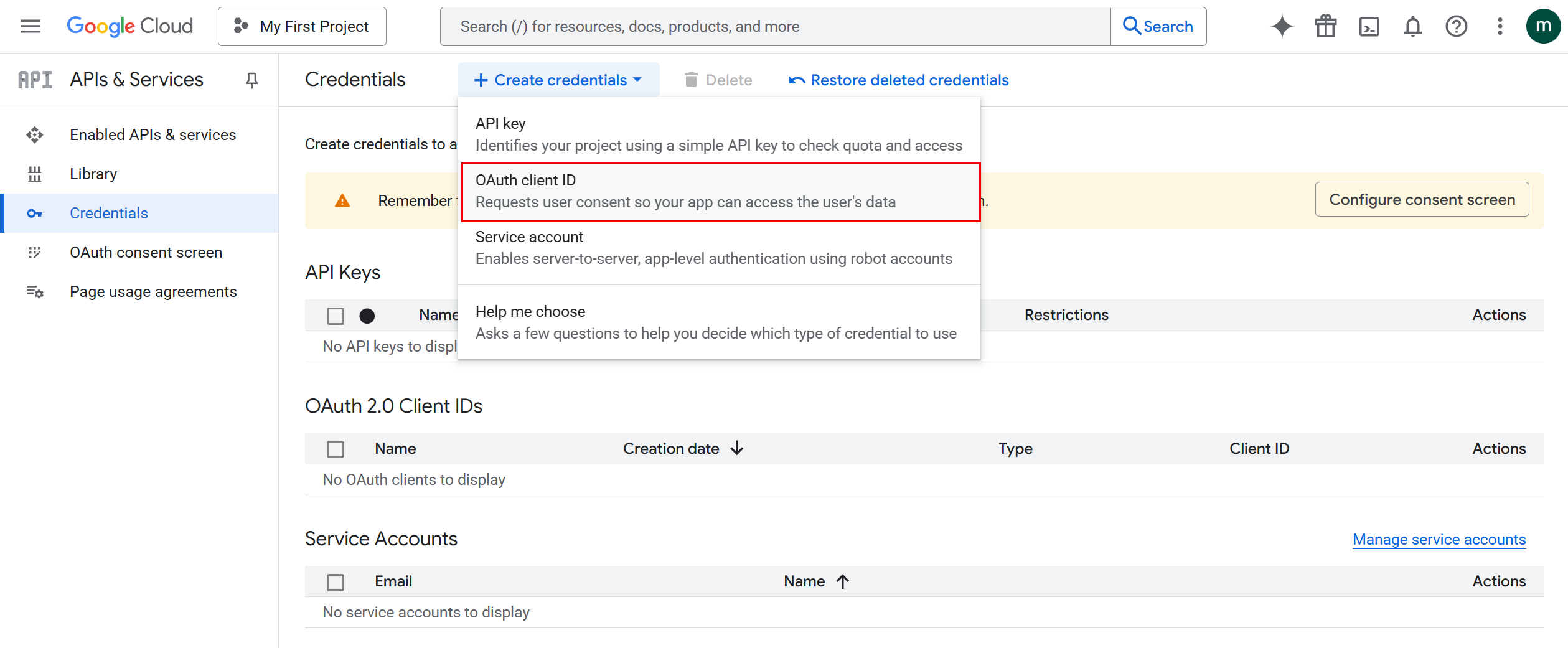1568x648 pixels.
Task: Open the account profile avatar
Action: pos(1543,26)
